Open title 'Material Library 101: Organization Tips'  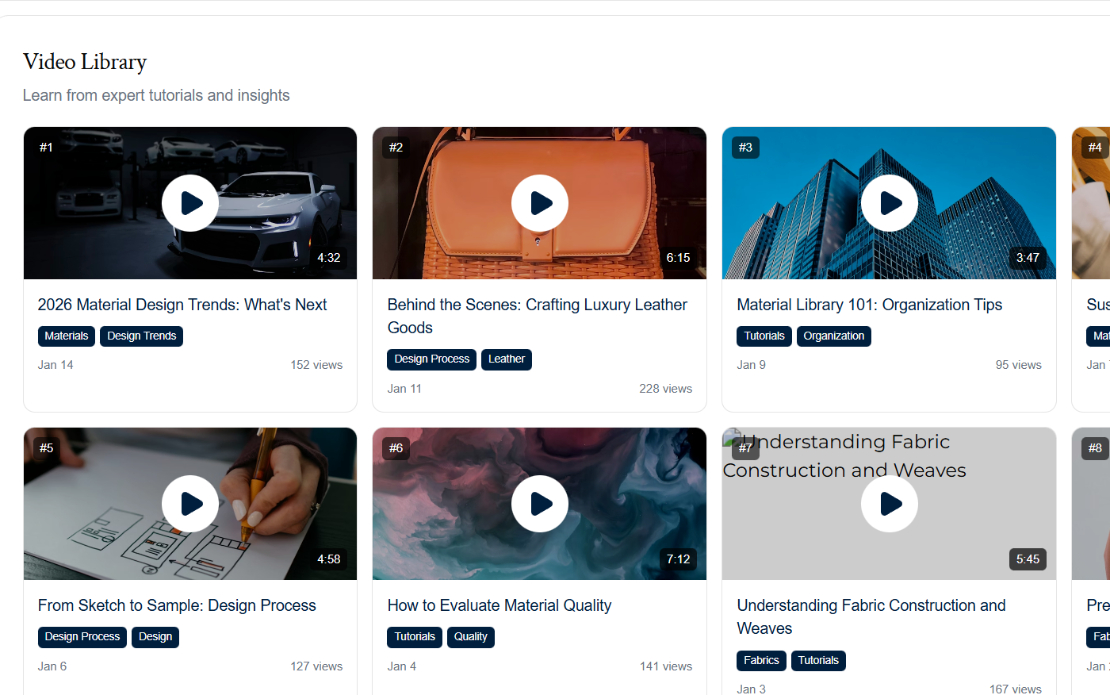[x=869, y=304]
